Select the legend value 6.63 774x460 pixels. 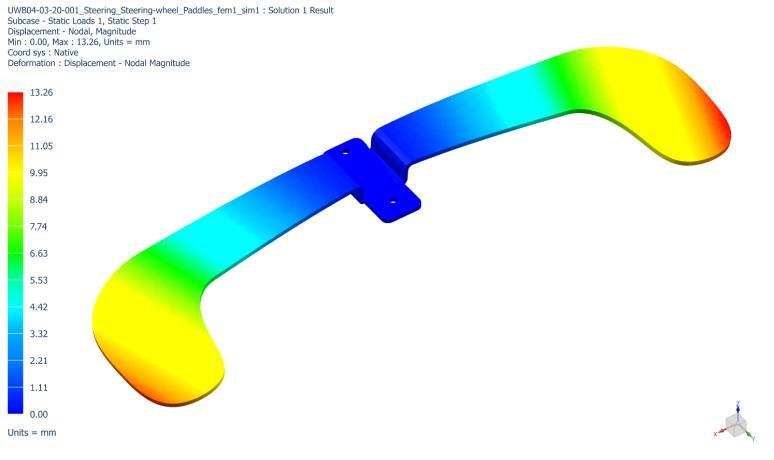click(39, 253)
